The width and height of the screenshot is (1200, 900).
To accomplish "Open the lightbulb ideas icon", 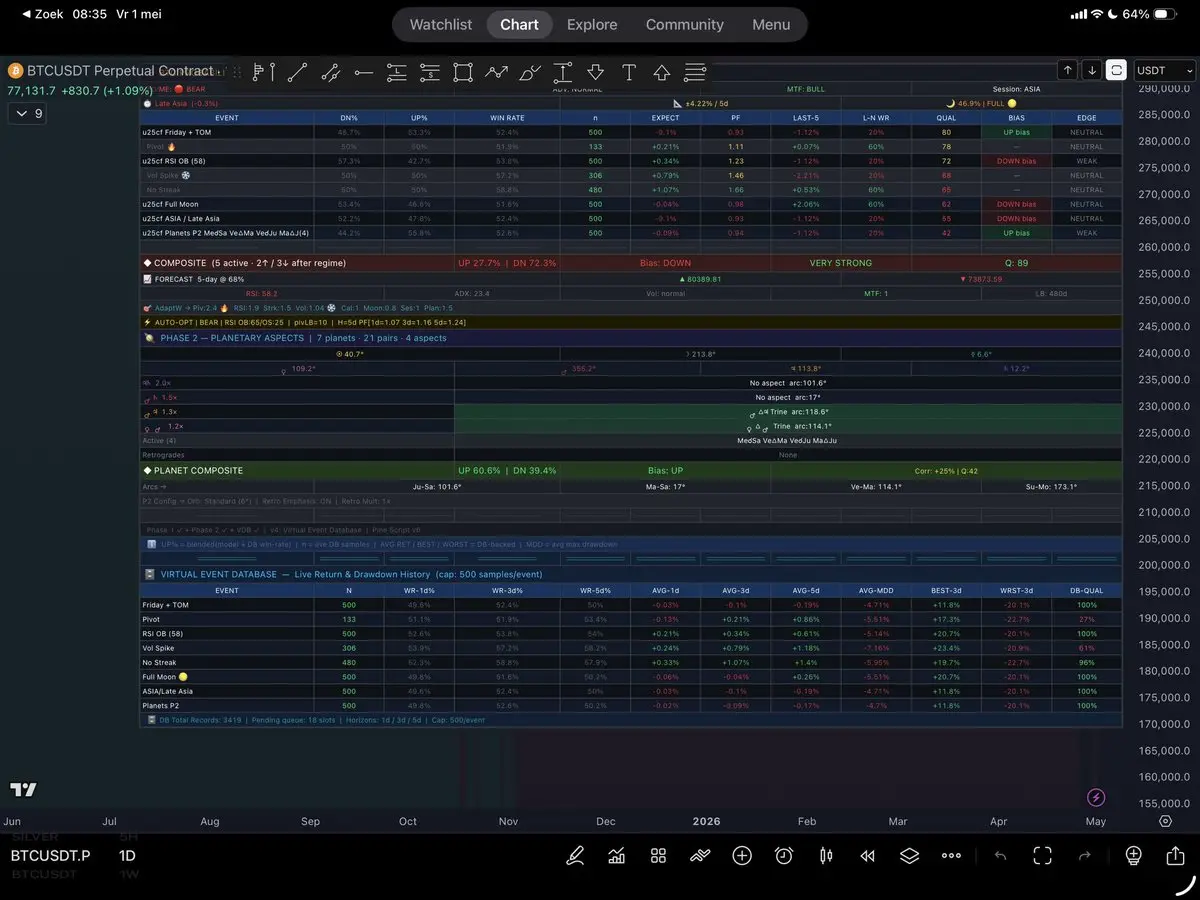I will 1133,855.
